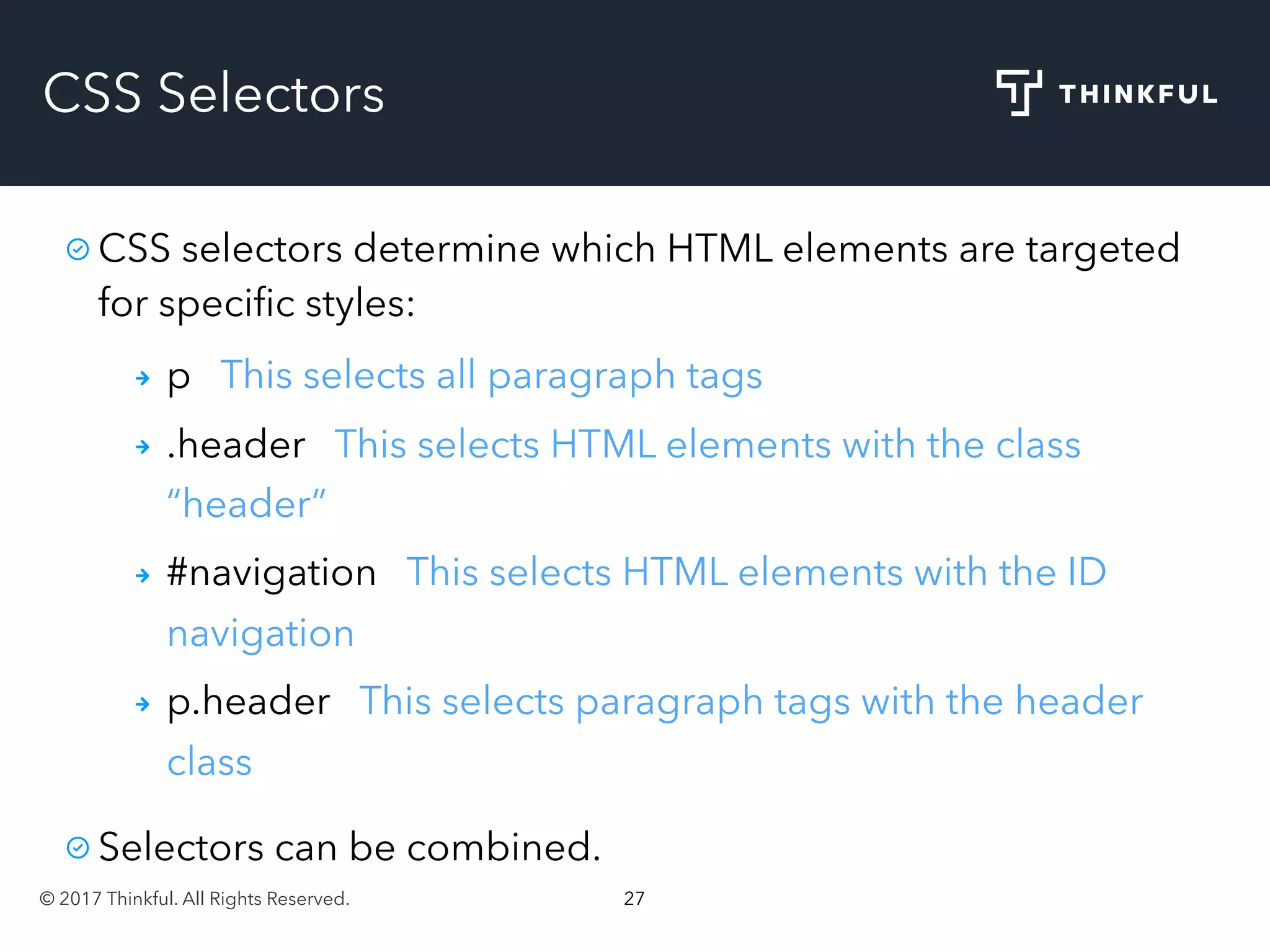
Task: Click 'This selects HTML elements with the ID'
Action: [x=756, y=572]
